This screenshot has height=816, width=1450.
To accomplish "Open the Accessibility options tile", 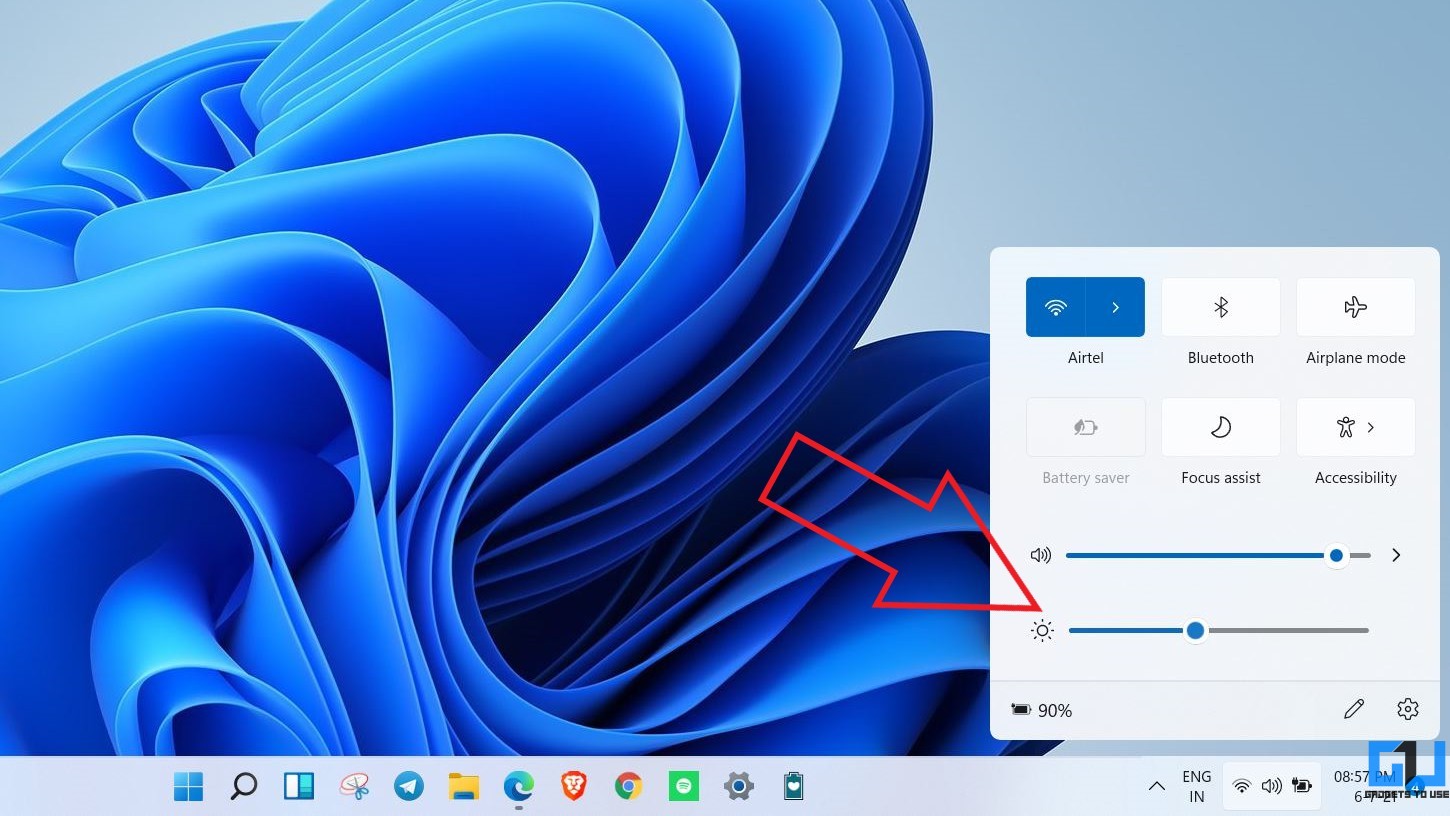I will click(1355, 427).
